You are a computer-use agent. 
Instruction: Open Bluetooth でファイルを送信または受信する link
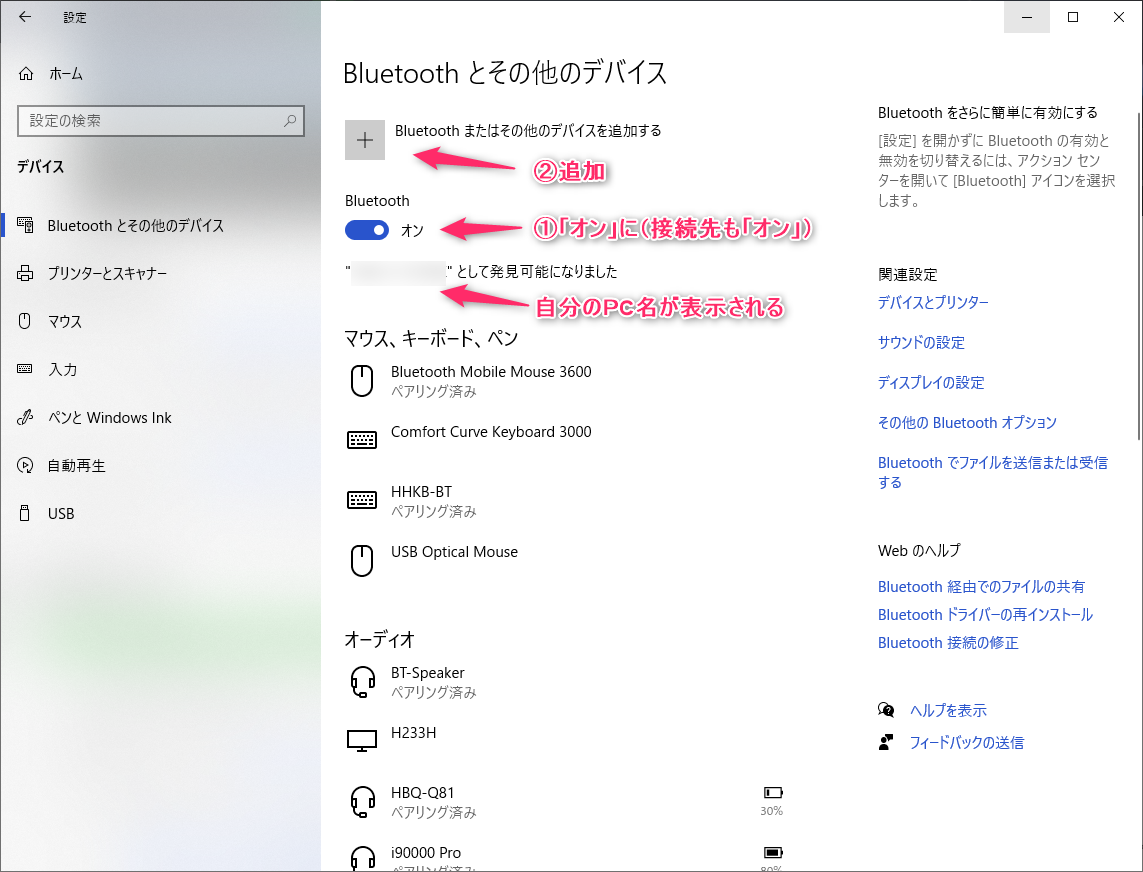[993, 472]
